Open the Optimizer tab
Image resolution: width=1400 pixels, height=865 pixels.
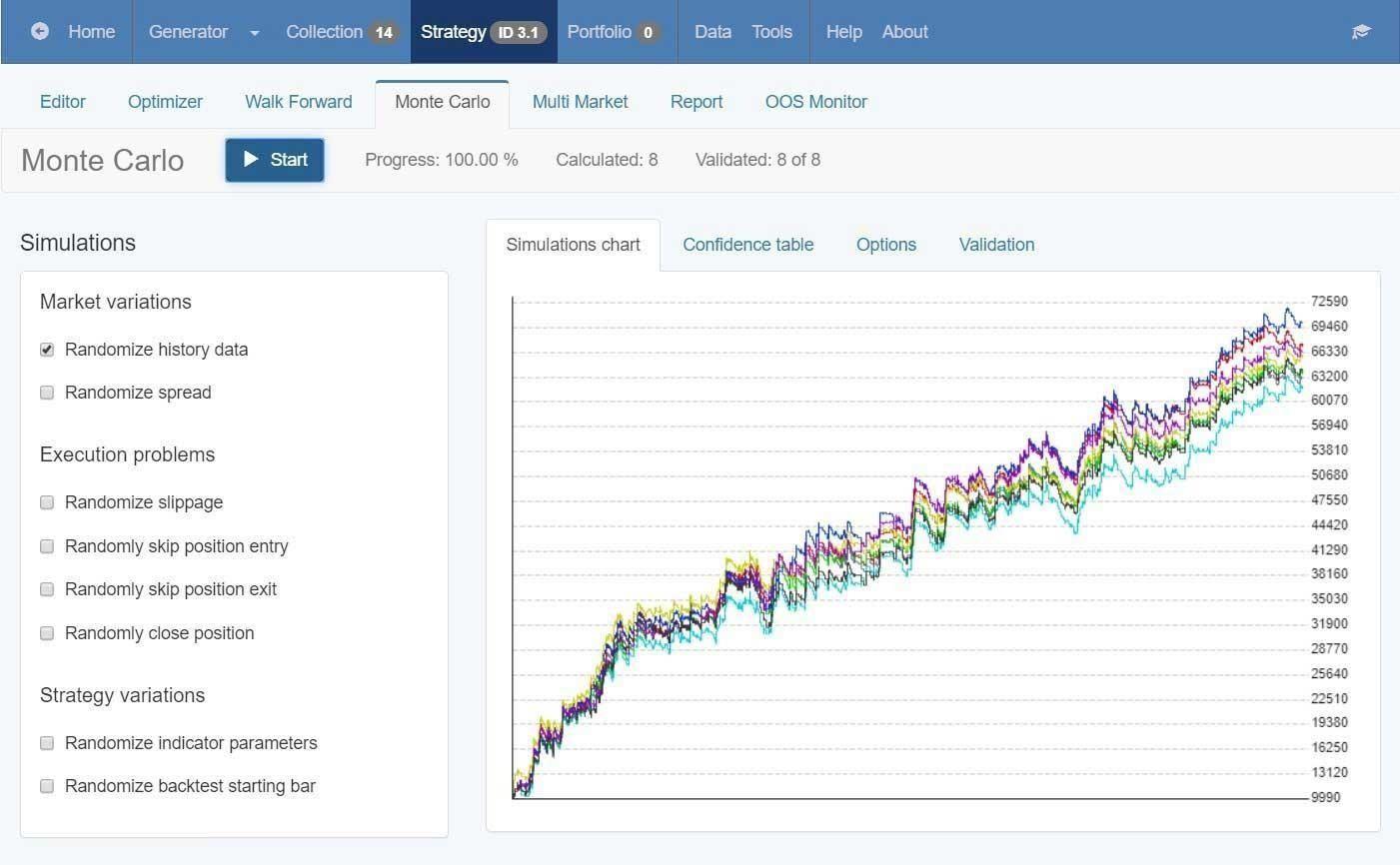(x=165, y=102)
